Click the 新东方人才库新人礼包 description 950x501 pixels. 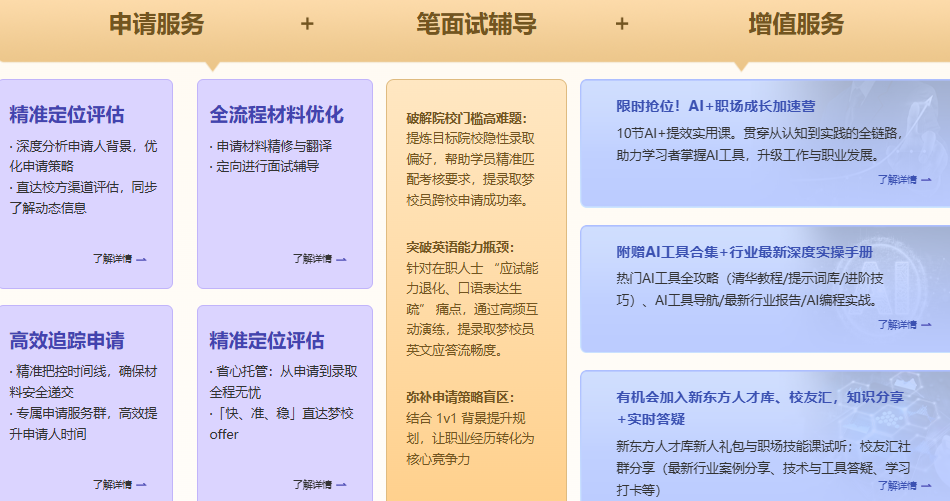(x=763, y=468)
